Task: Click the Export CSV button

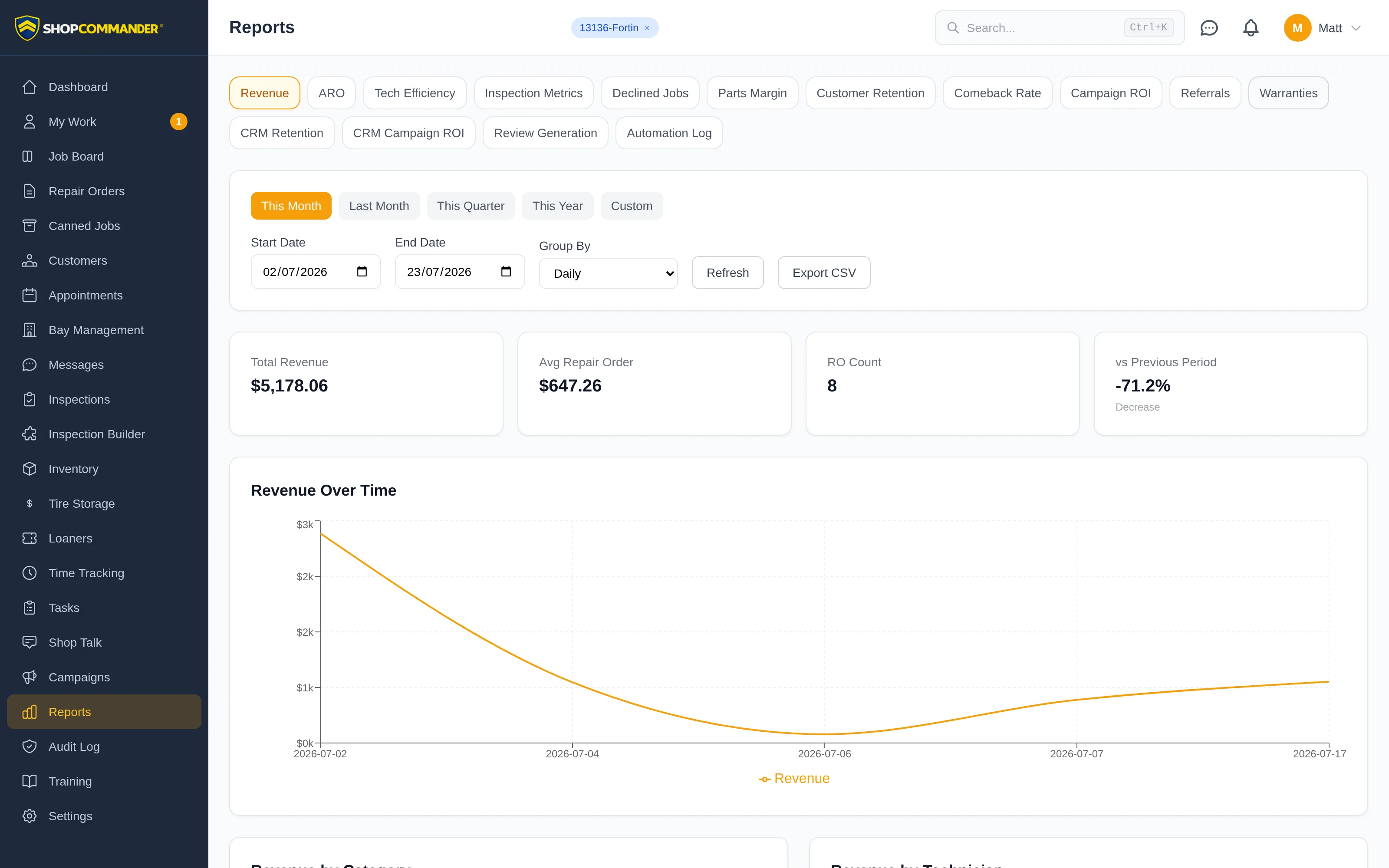Action: pos(824,273)
